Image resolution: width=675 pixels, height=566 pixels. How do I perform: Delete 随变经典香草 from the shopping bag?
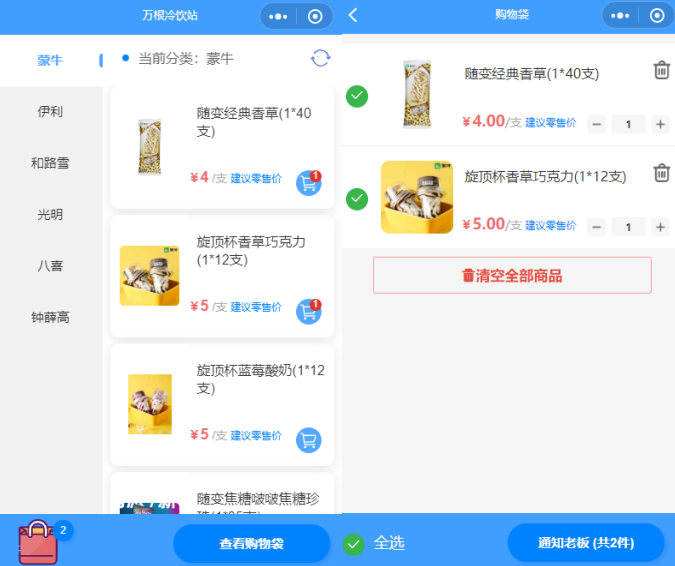(x=662, y=70)
